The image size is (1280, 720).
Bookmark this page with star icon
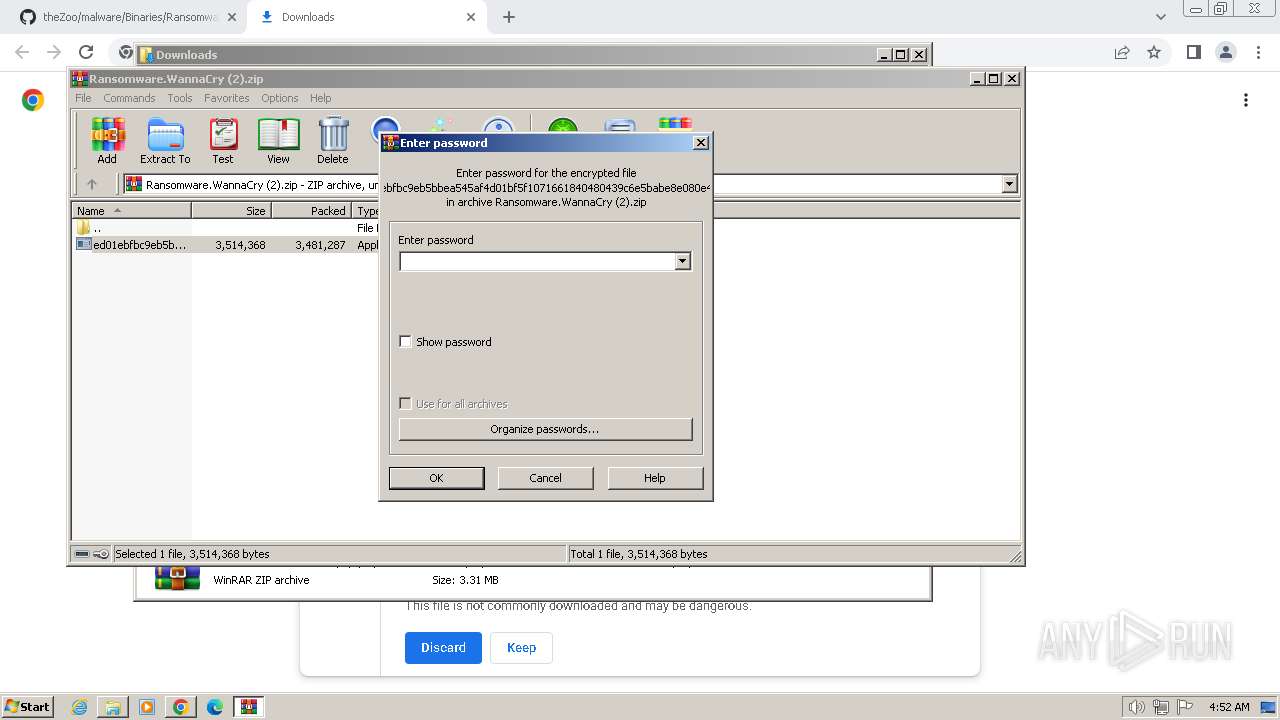[x=1154, y=52]
